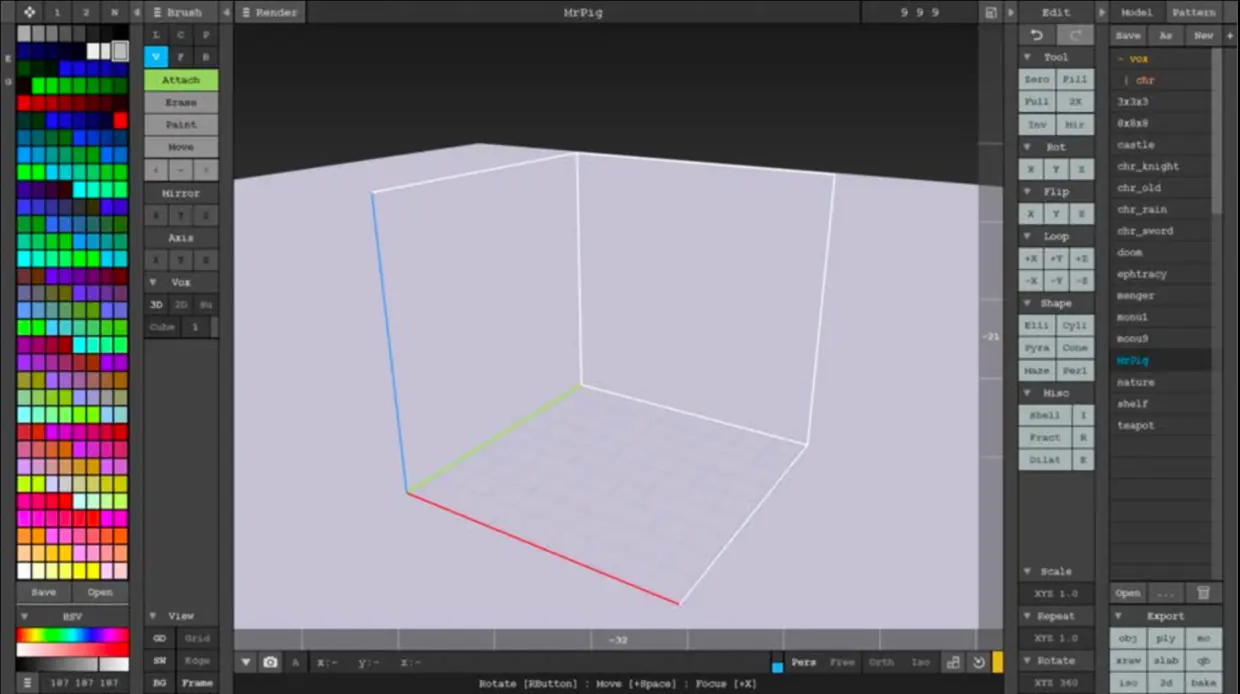The width and height of the screenshot is (1240, 694).
Task: Export model as obj
Action: pyautogui.click(x=1128, y=638)
